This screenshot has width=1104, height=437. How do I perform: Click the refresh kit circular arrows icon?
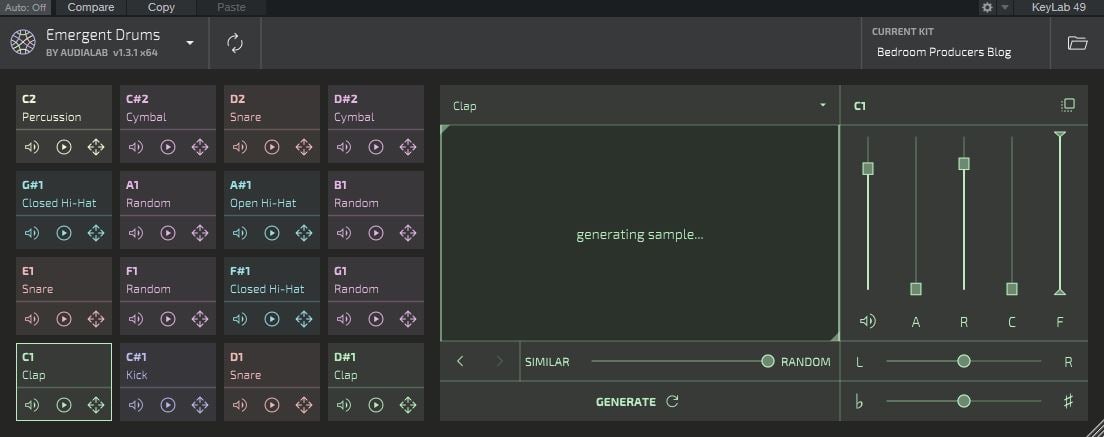[235, 43]
